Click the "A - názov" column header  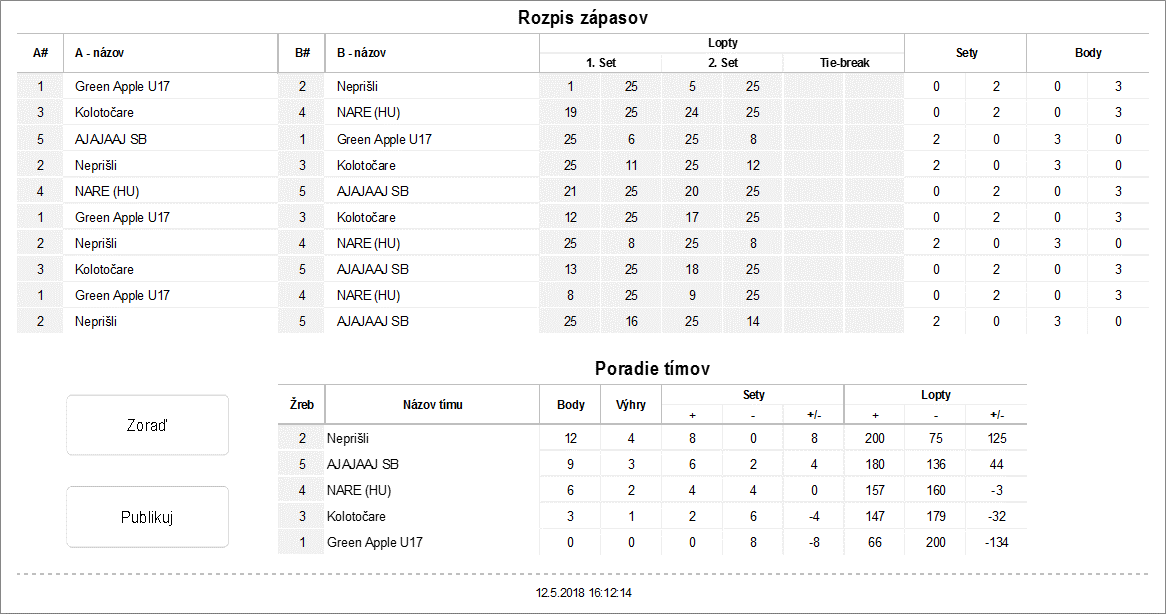(100, 53)
